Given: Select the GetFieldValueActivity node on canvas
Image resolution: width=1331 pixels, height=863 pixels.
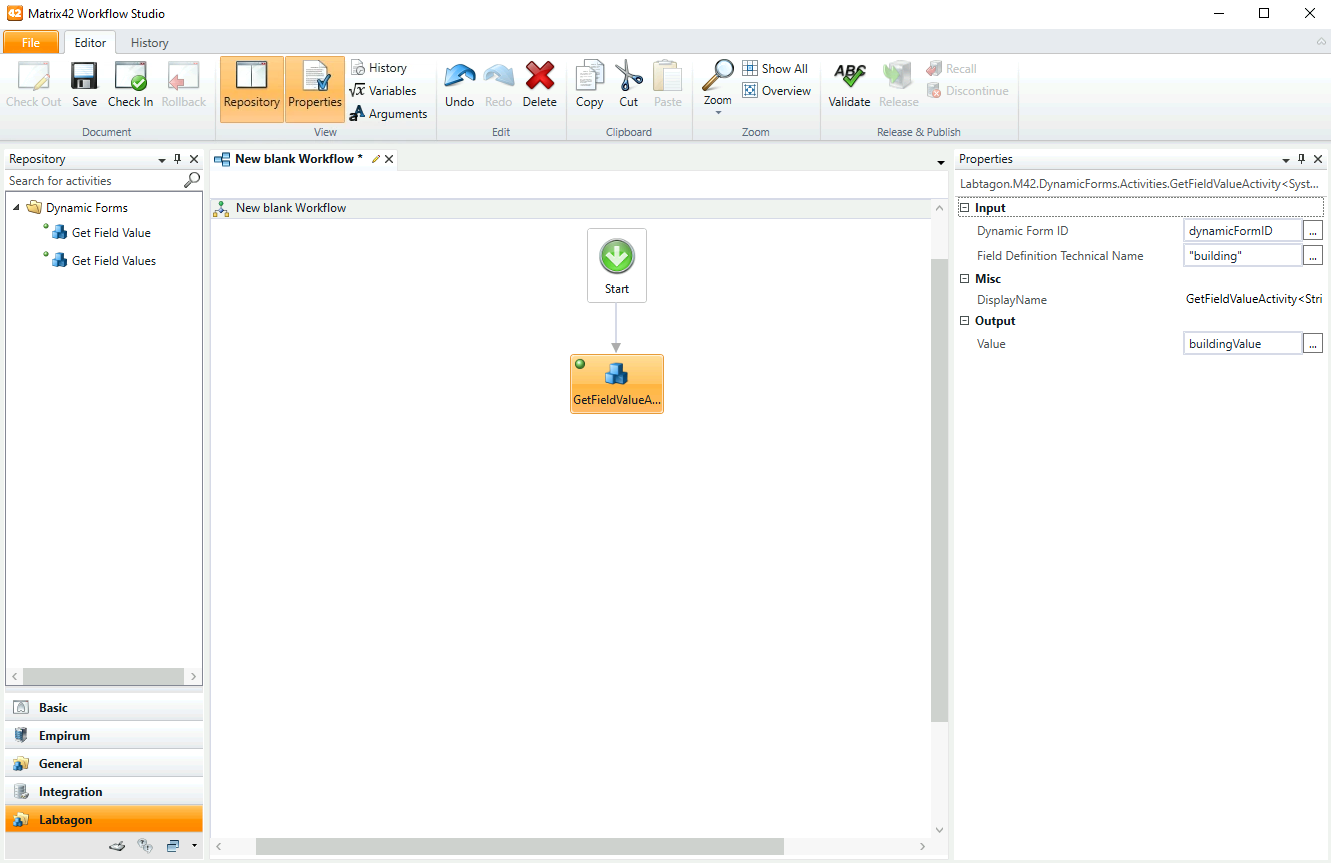Looking at the screenshot, I should tap(617, 383).
